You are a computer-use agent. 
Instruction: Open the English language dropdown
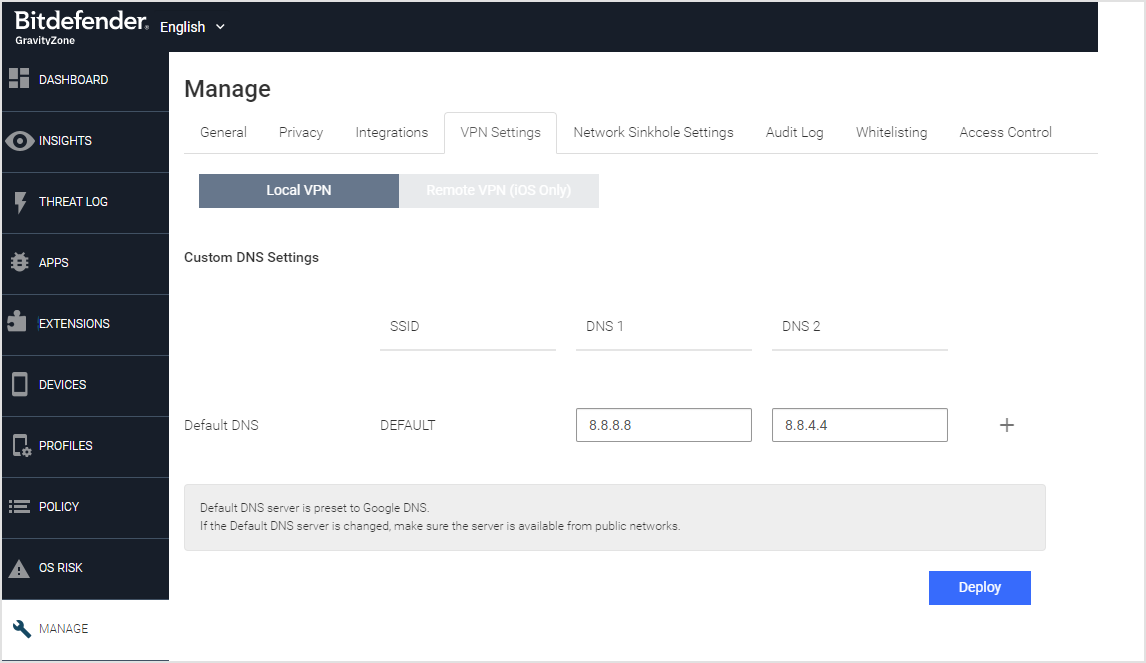192,27
